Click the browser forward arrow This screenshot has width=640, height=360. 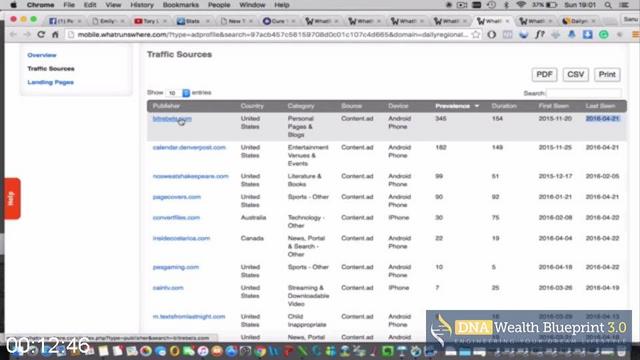pos(27,35)
